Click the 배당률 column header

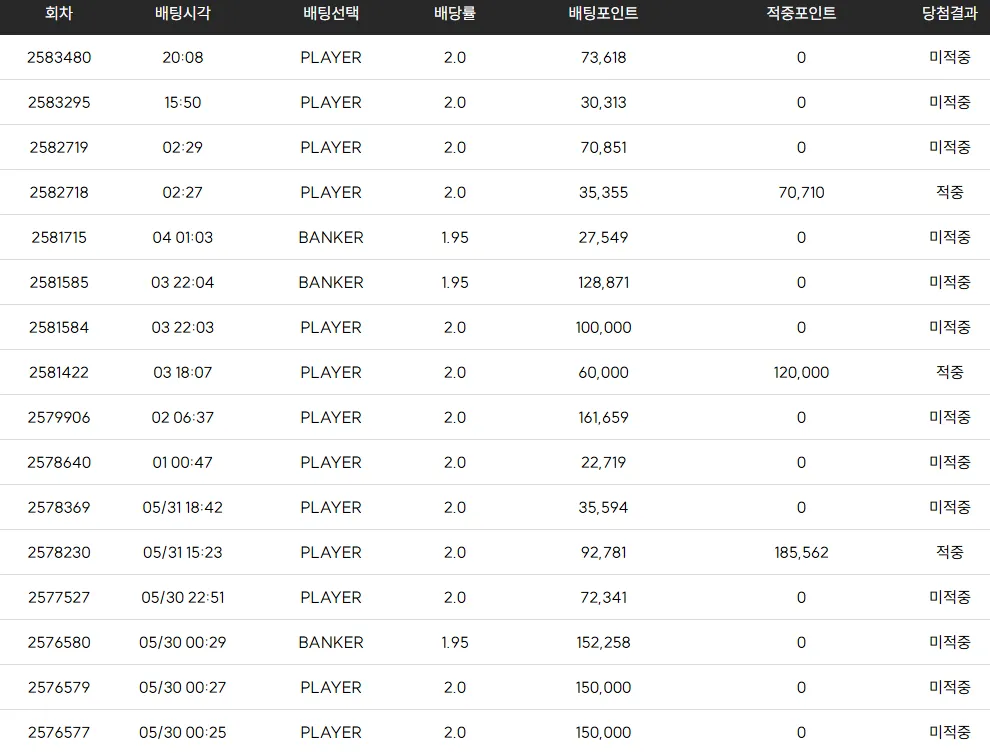click(455, 13)
